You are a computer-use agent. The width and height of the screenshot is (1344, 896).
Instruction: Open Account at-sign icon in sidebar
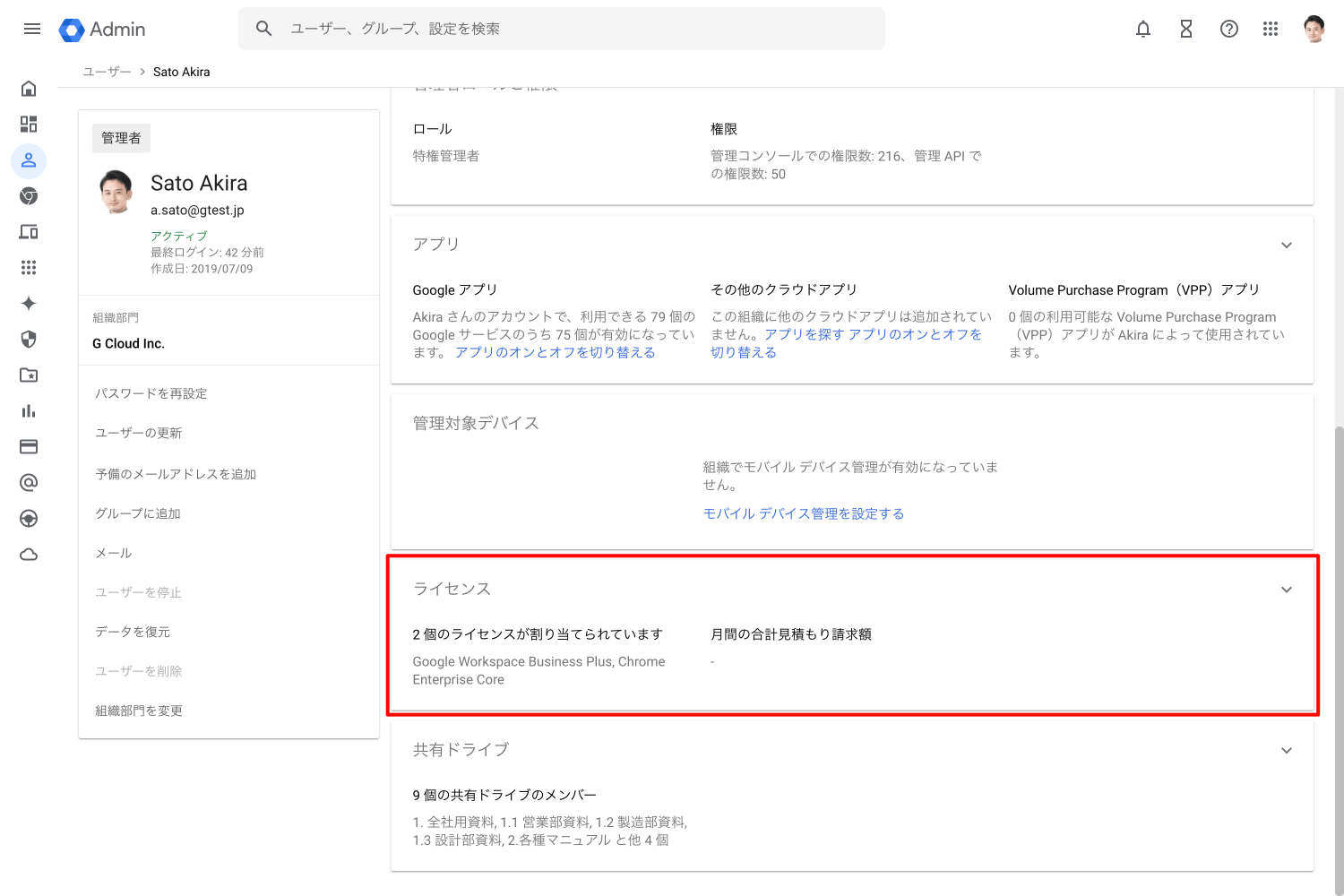point(29,483)
